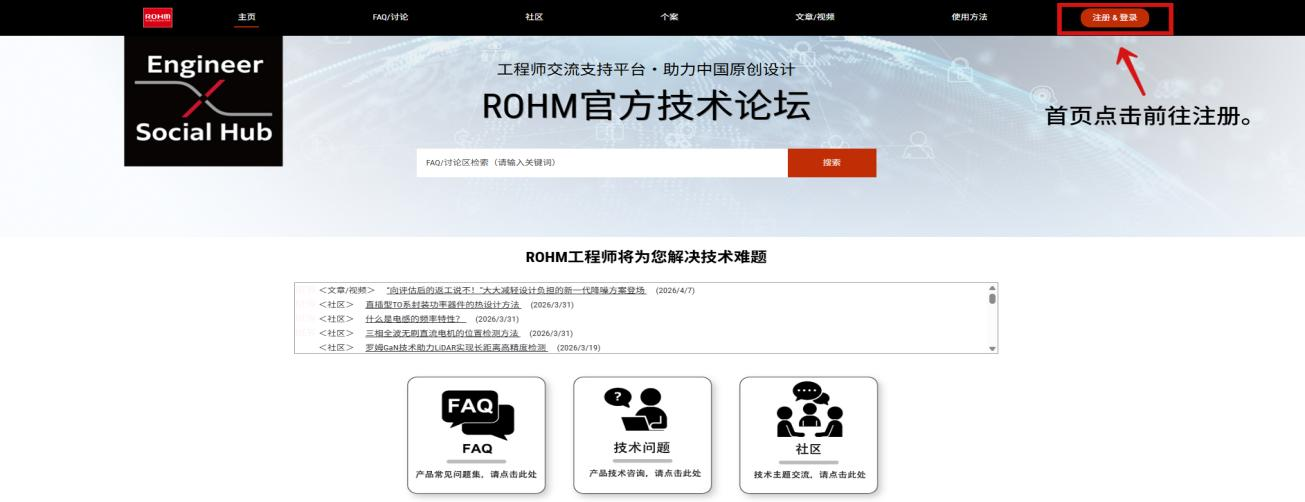Open the FAQ card with speech bubble icon

[x=476, y=435]
